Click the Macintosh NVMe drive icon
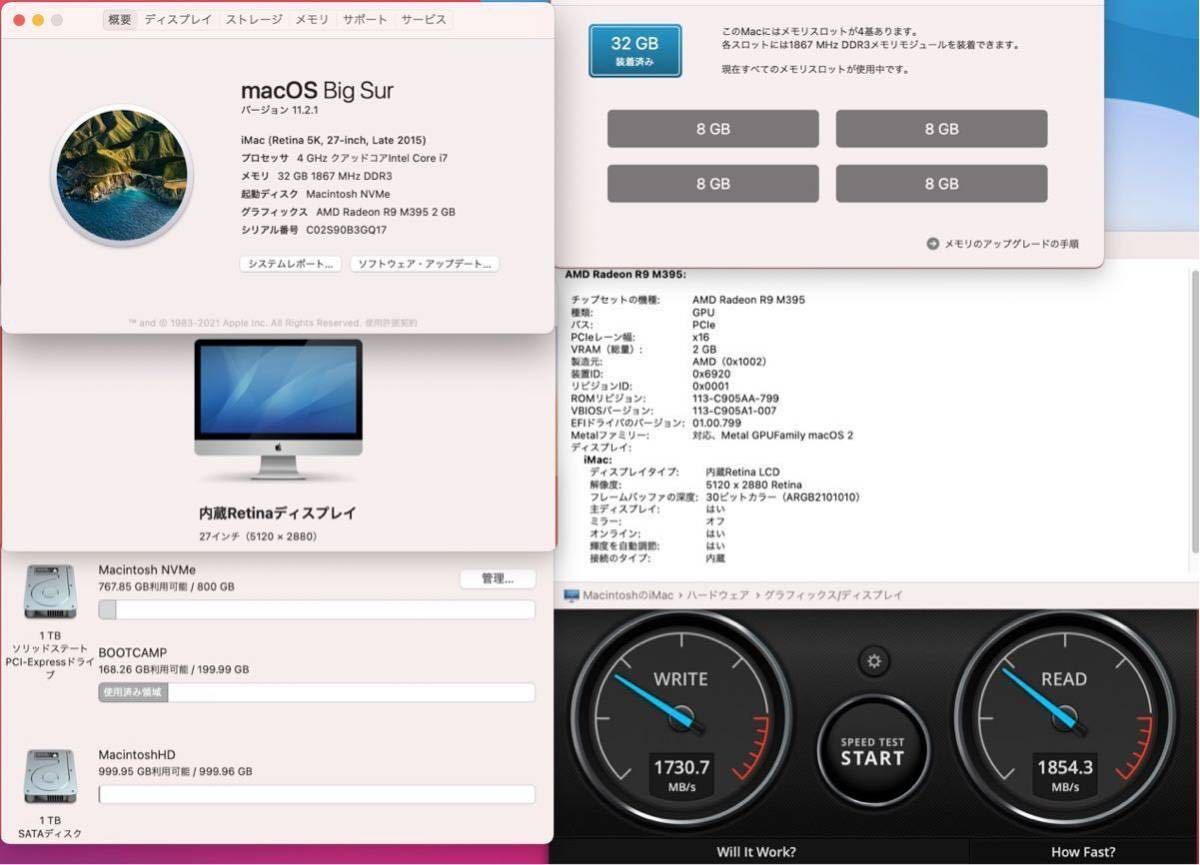This screenshot has height=865, width=1200. (50, 592)
